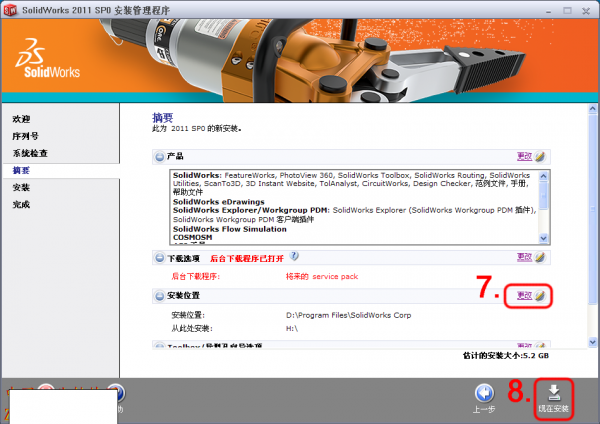Collapse the 下载选项 section
The width and height of the screenshot is (600, 424).
pos(160,258)
